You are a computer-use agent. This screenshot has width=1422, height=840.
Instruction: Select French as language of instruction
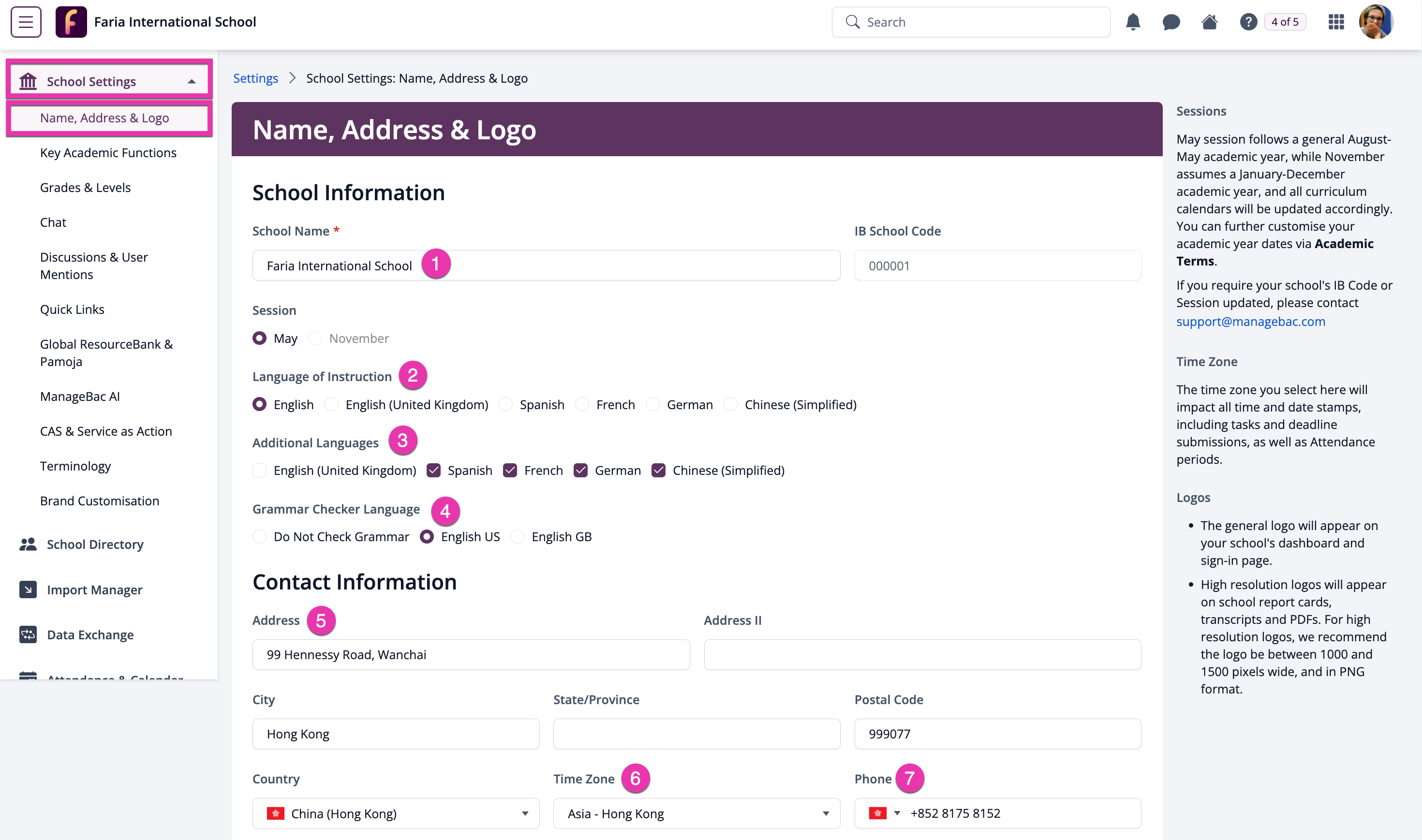point(582,404)
